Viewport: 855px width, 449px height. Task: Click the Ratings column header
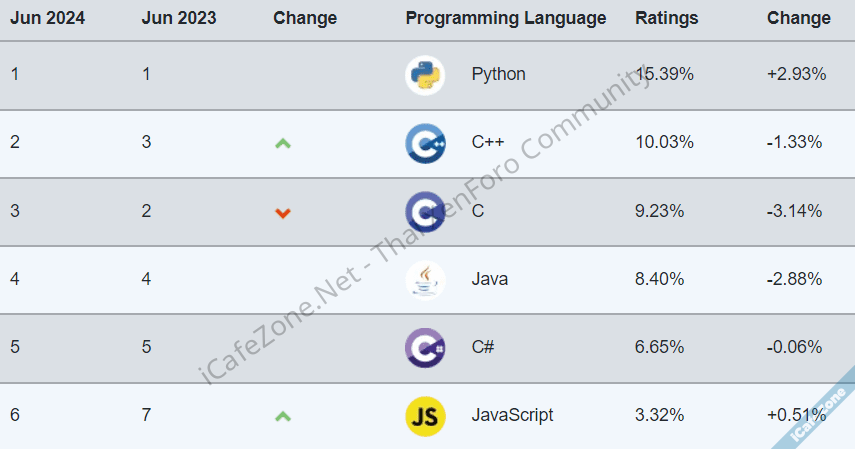tap(666, 18)
